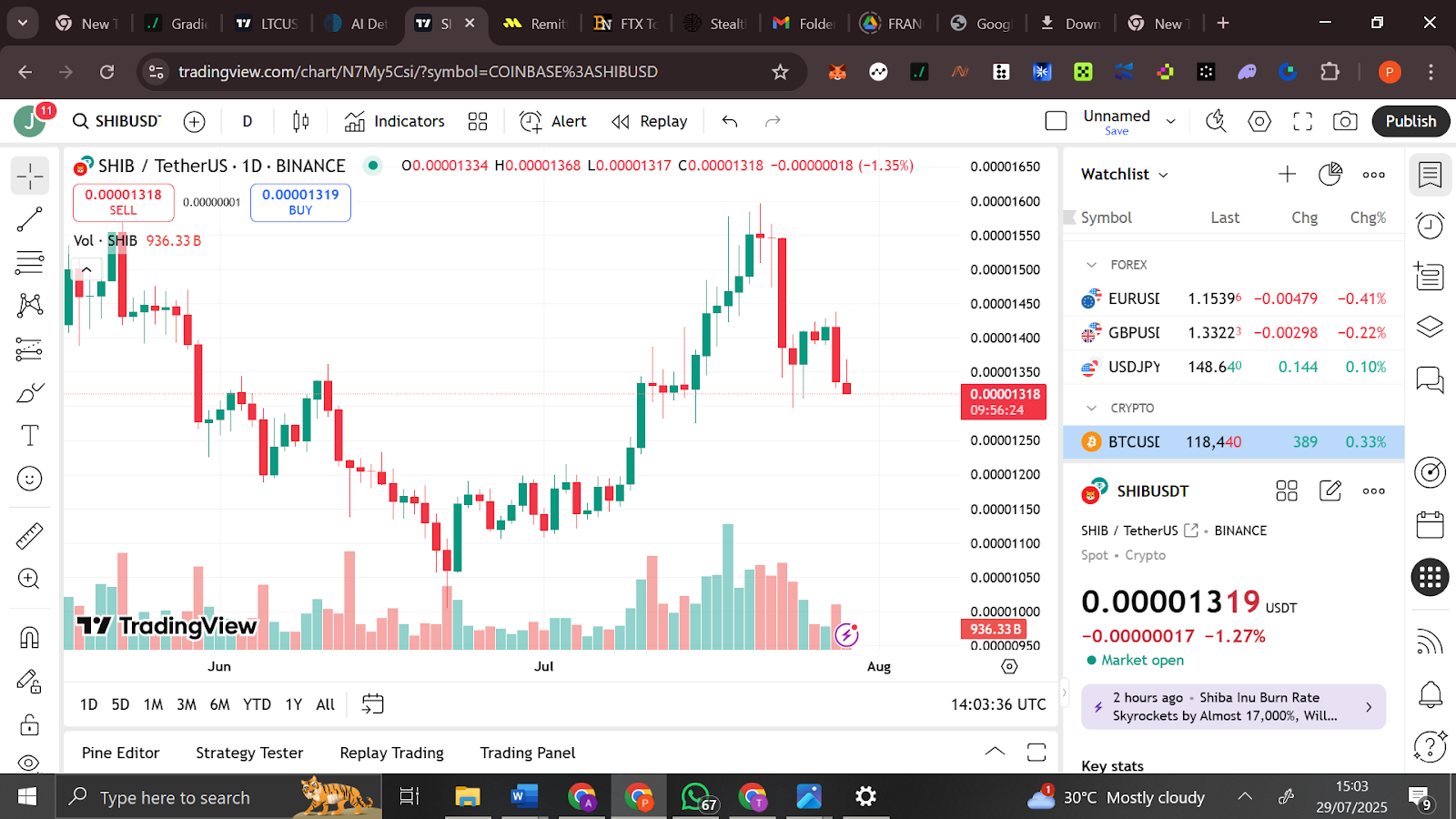1456x819 pixels.
Task: Open WhatsApp from the taskbar
Action: (698, 797)
